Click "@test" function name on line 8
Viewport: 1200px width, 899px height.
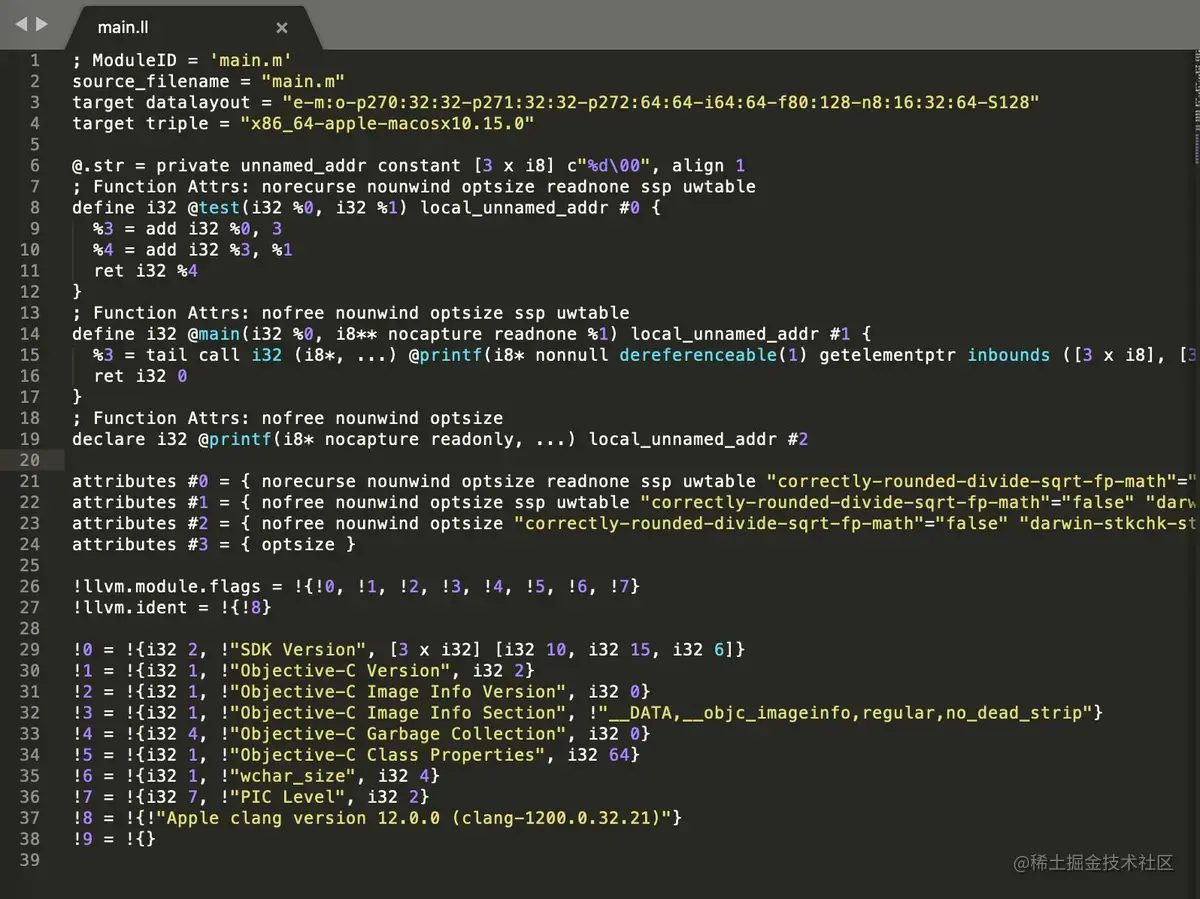pyautogui.click(x=214, y=208)
